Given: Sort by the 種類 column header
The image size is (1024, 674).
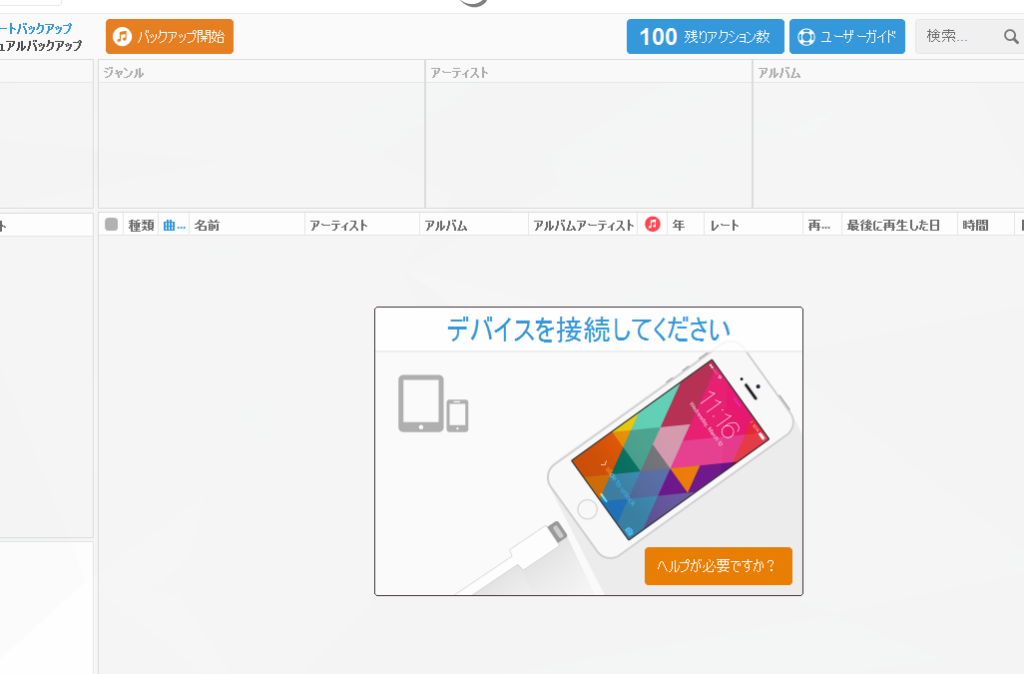Looking at the screenshot, I should point(140,226).
